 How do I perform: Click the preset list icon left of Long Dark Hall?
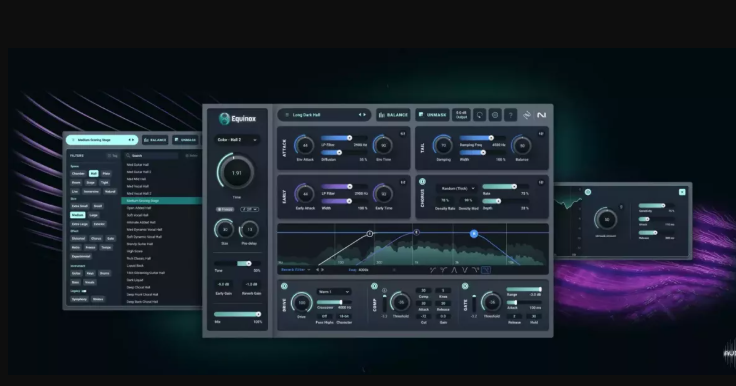(287, 115)
